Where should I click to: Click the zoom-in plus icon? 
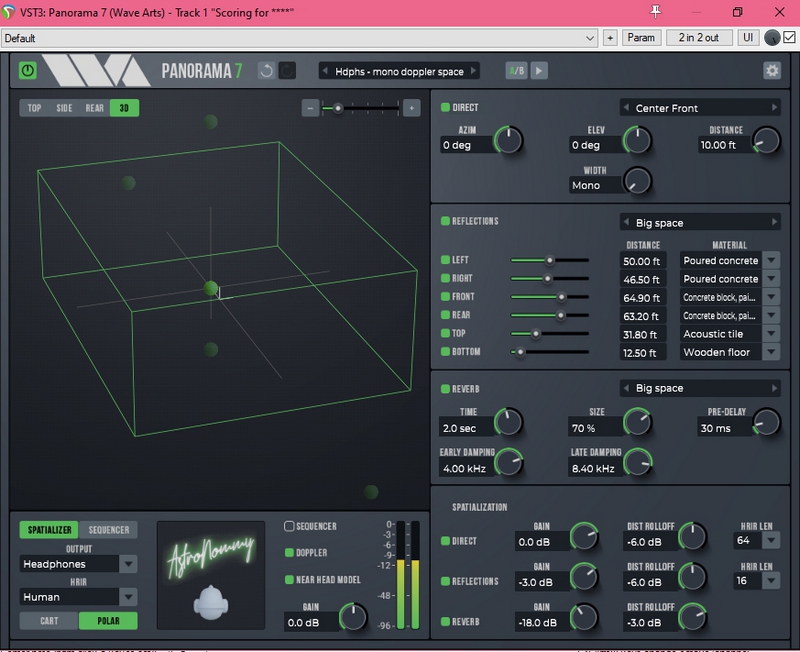click(x=410, y=108)
